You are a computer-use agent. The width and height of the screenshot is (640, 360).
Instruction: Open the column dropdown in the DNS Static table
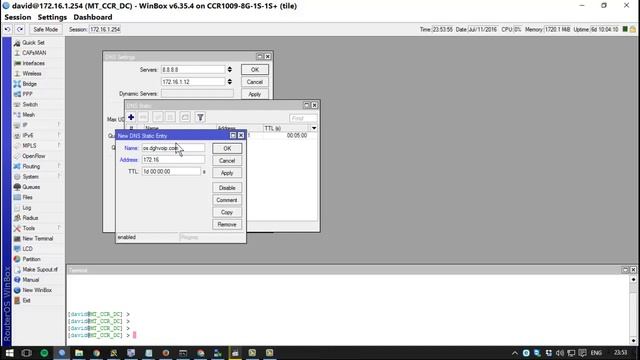(314, 128)
